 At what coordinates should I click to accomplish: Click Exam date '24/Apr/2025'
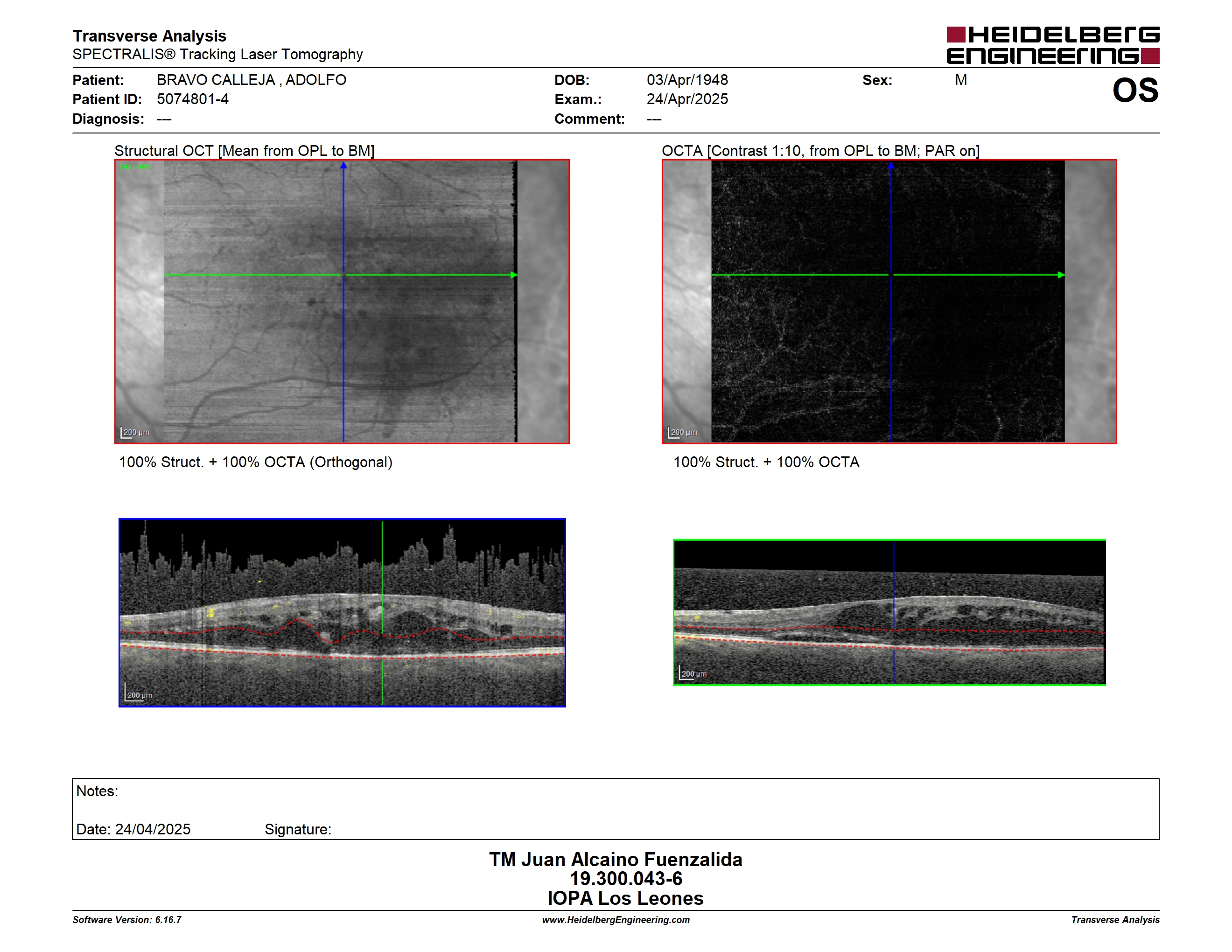pyautogui.click(x=687, y=99)
